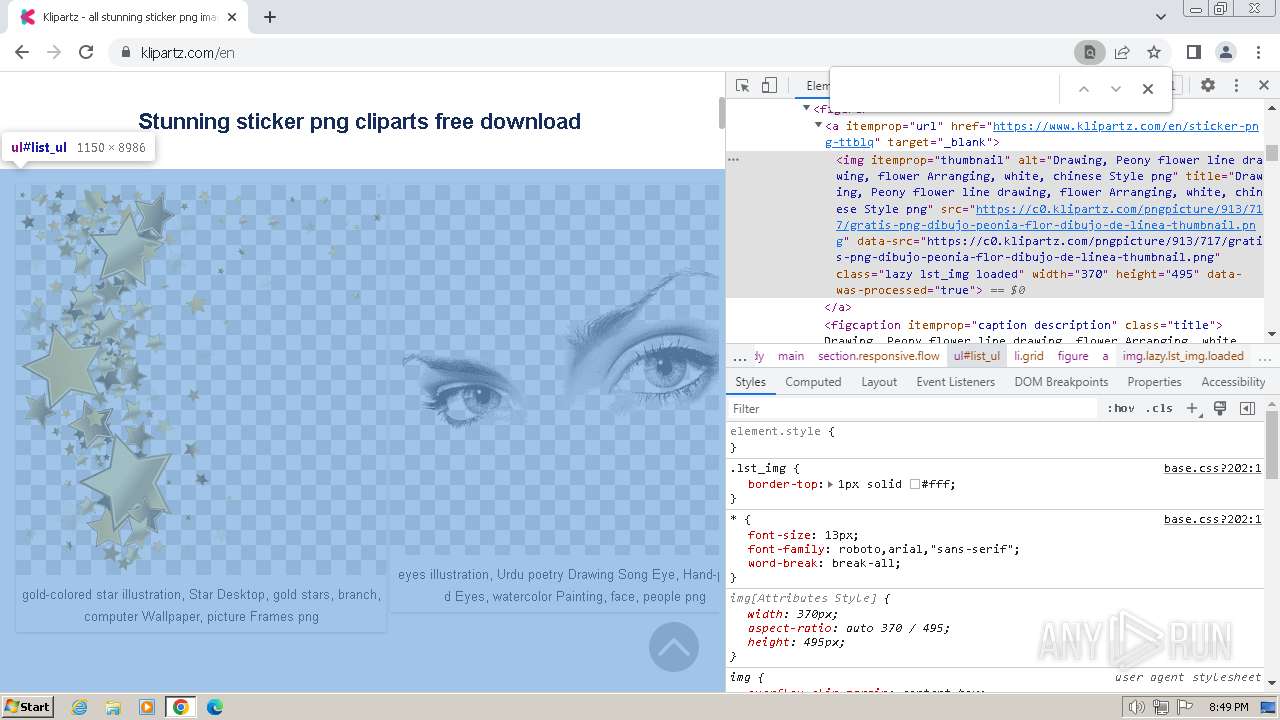Select ul#list_ul breadcrumb
Image resolution: width=1280 pixels, height=720 pixels.
977,356
